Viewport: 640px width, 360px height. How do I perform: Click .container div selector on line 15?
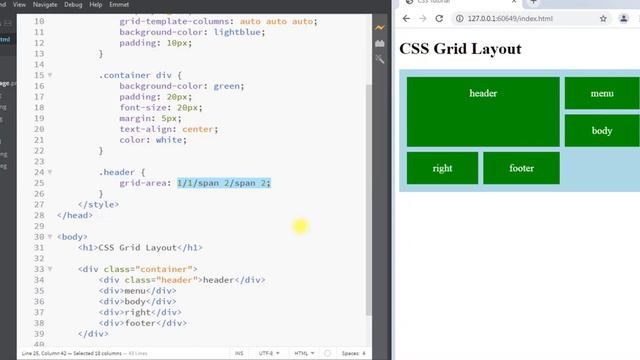135,75
